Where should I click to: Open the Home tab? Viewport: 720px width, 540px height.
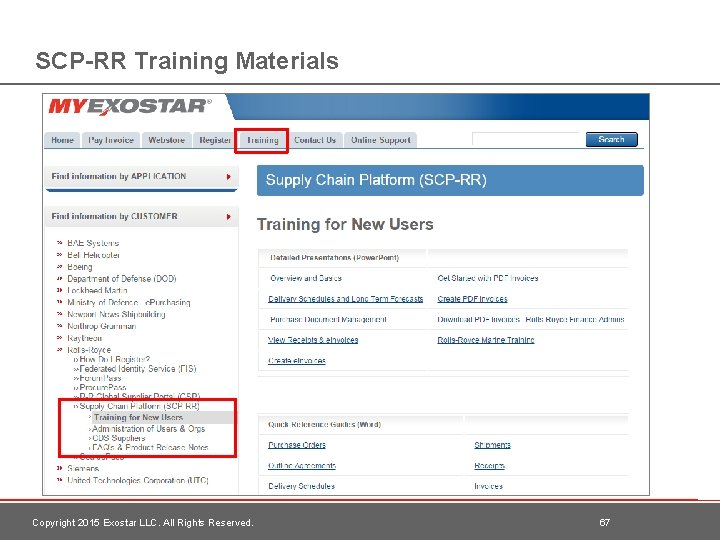pyautogui.click(x=62, y=140)
